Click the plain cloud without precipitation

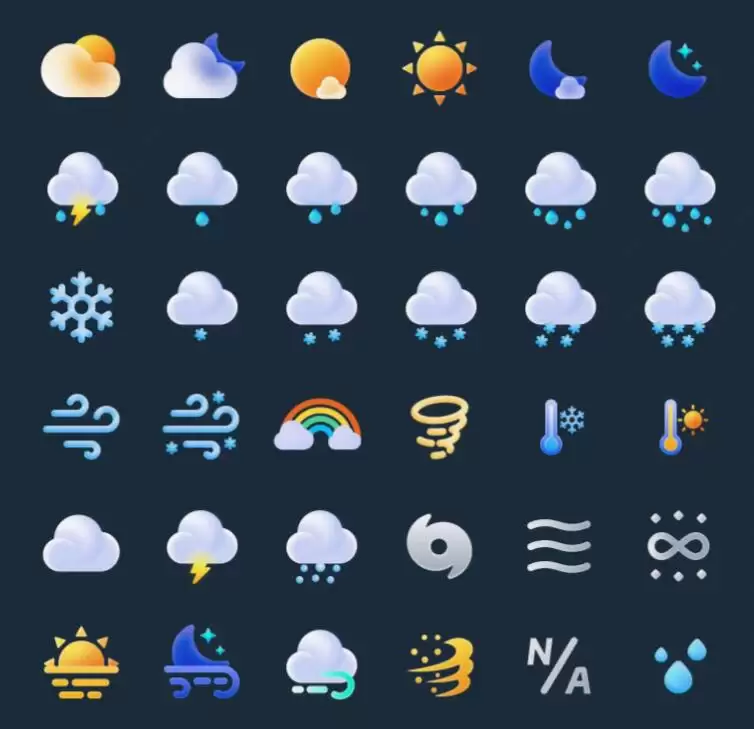[x=81, y=543]
